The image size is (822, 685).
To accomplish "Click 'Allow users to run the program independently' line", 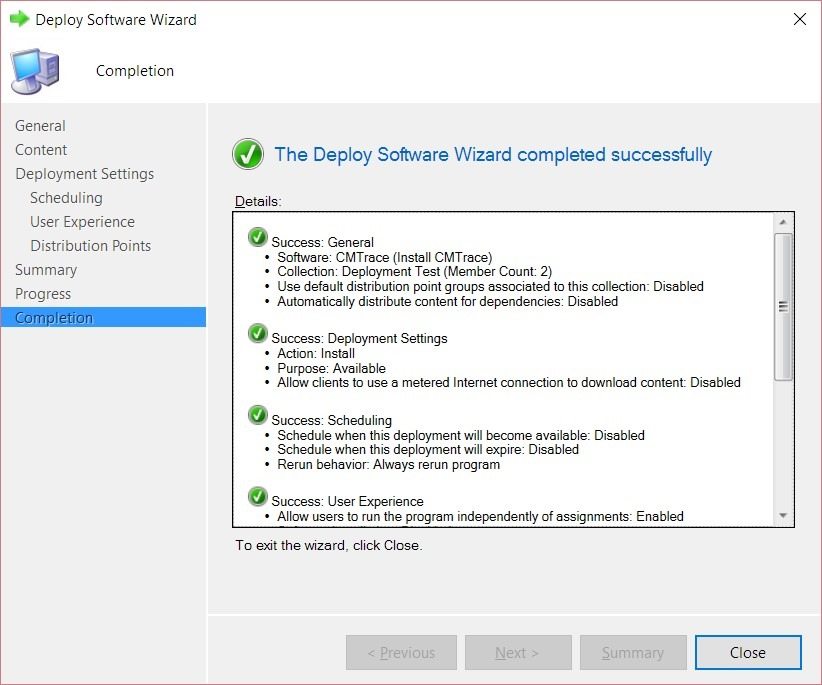I will [x=480, y=516].
